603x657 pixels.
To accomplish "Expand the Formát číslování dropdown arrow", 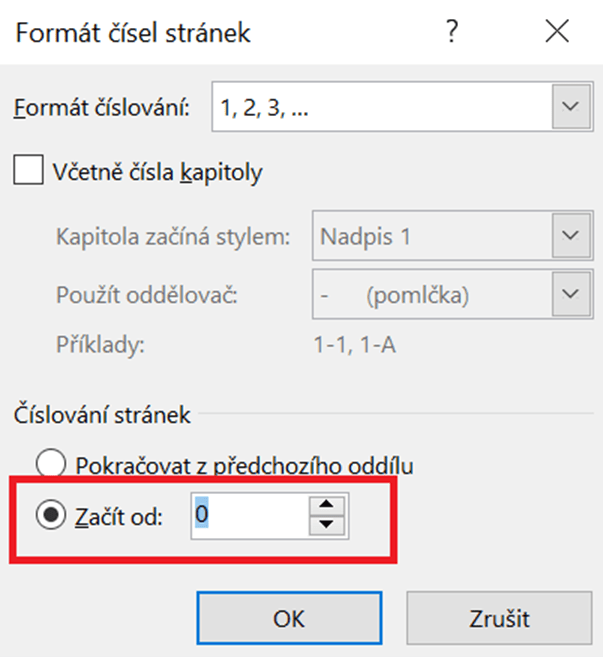I will click(x=570, y=106).
